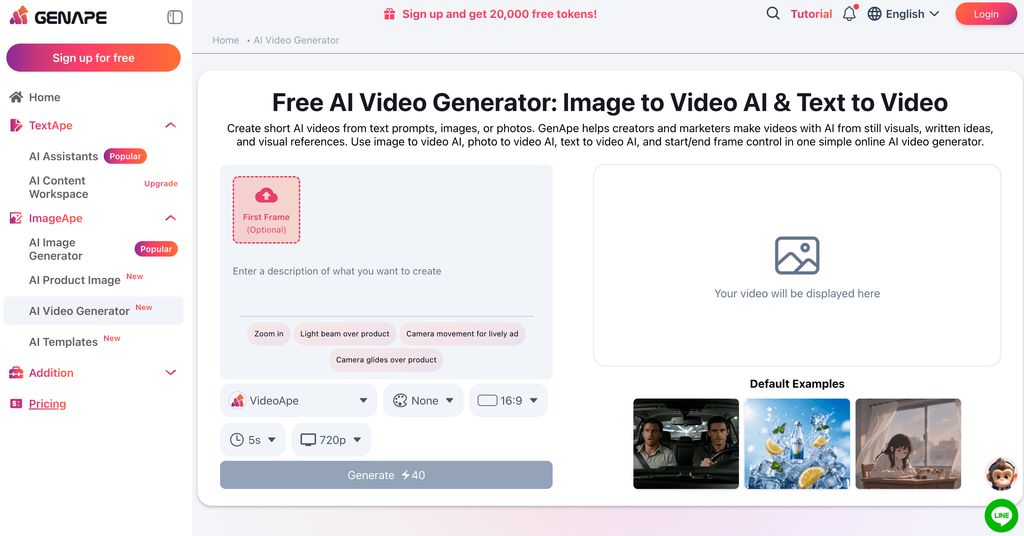This screenshot has width=1024, height=536.
Task: Expand the Addition section chevron
Action: (170, 373)
